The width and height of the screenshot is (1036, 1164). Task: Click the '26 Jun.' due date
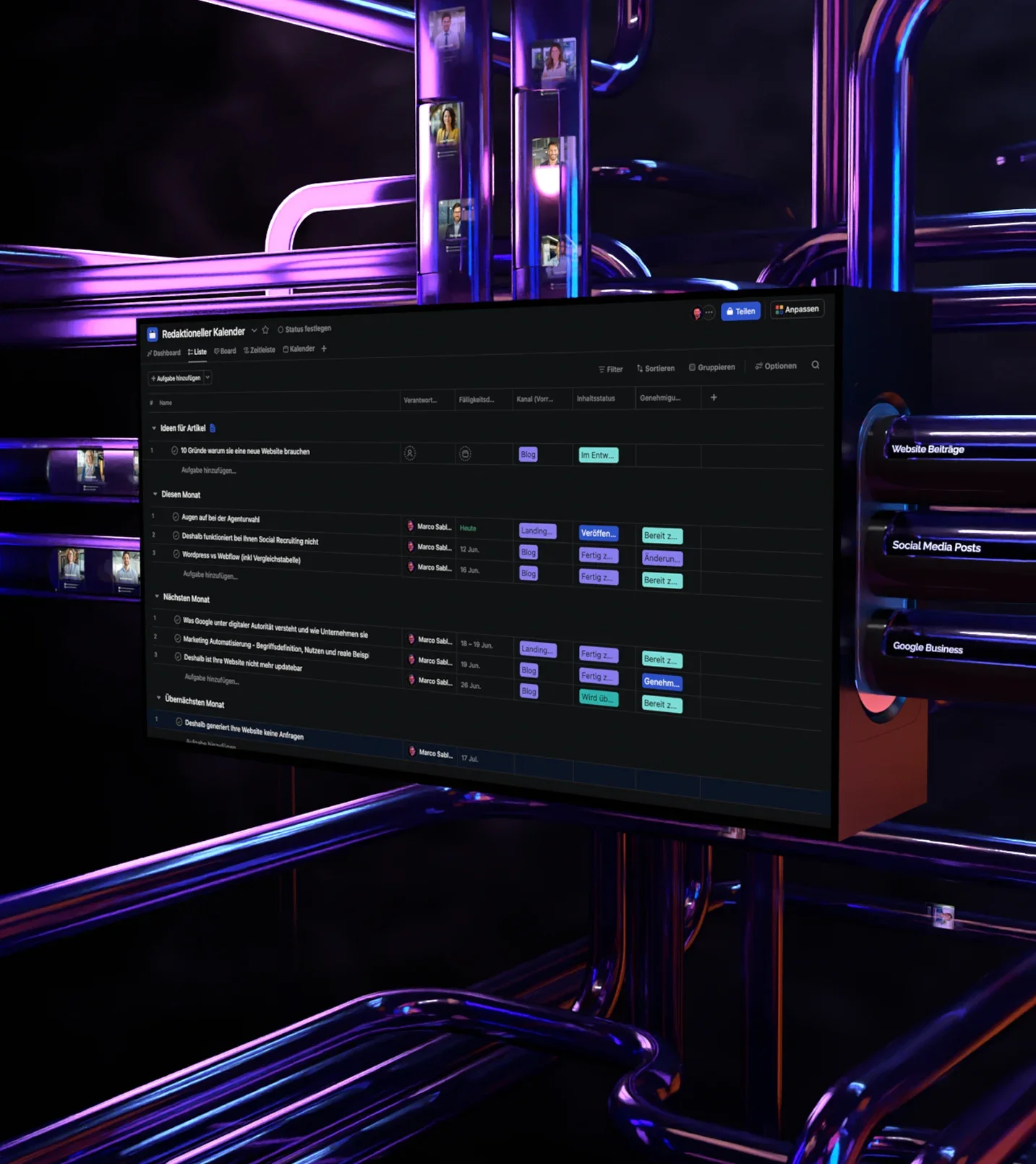click(471, 685)
